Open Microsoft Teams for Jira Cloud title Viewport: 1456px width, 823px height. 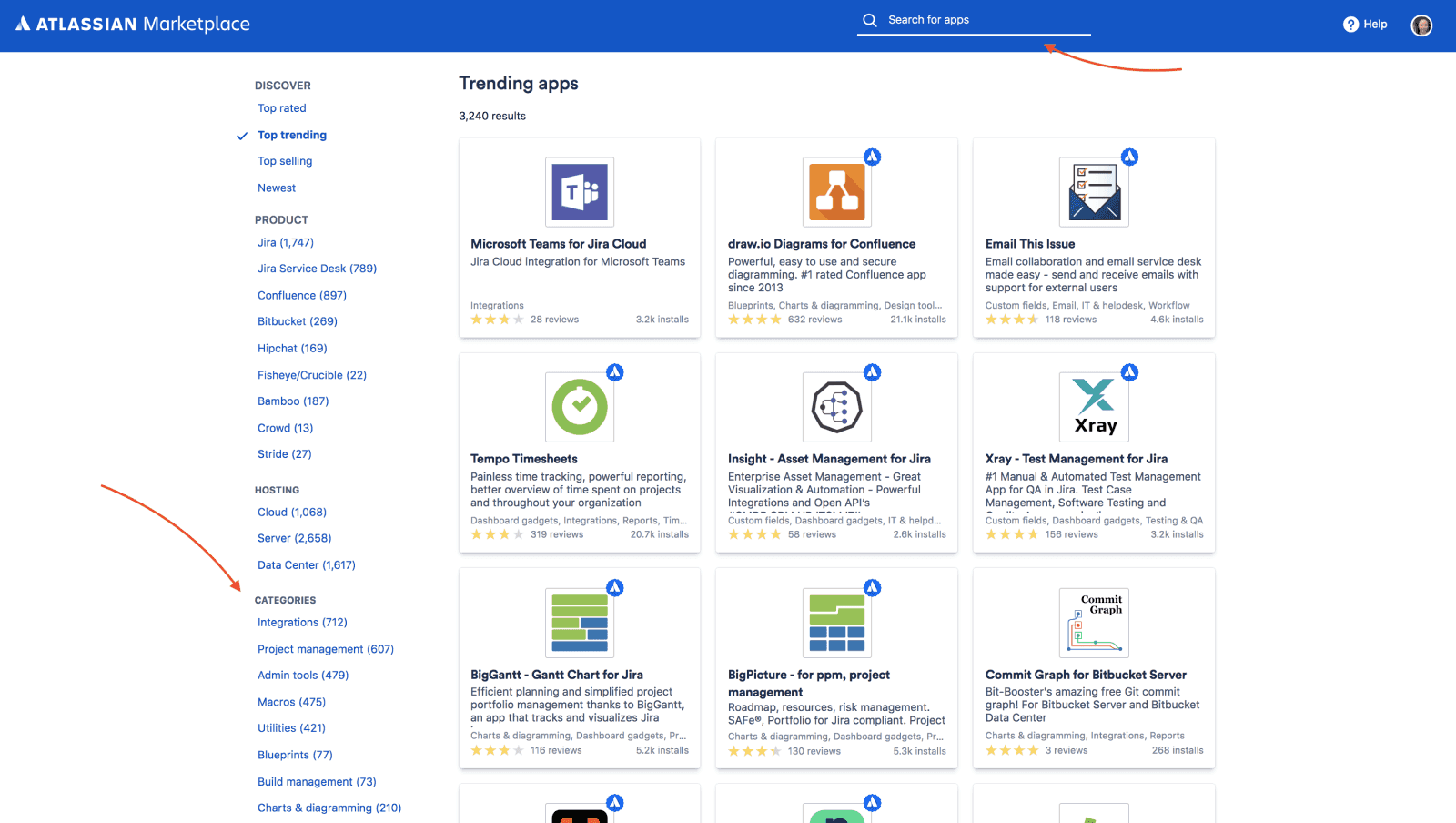pos(559,244)
